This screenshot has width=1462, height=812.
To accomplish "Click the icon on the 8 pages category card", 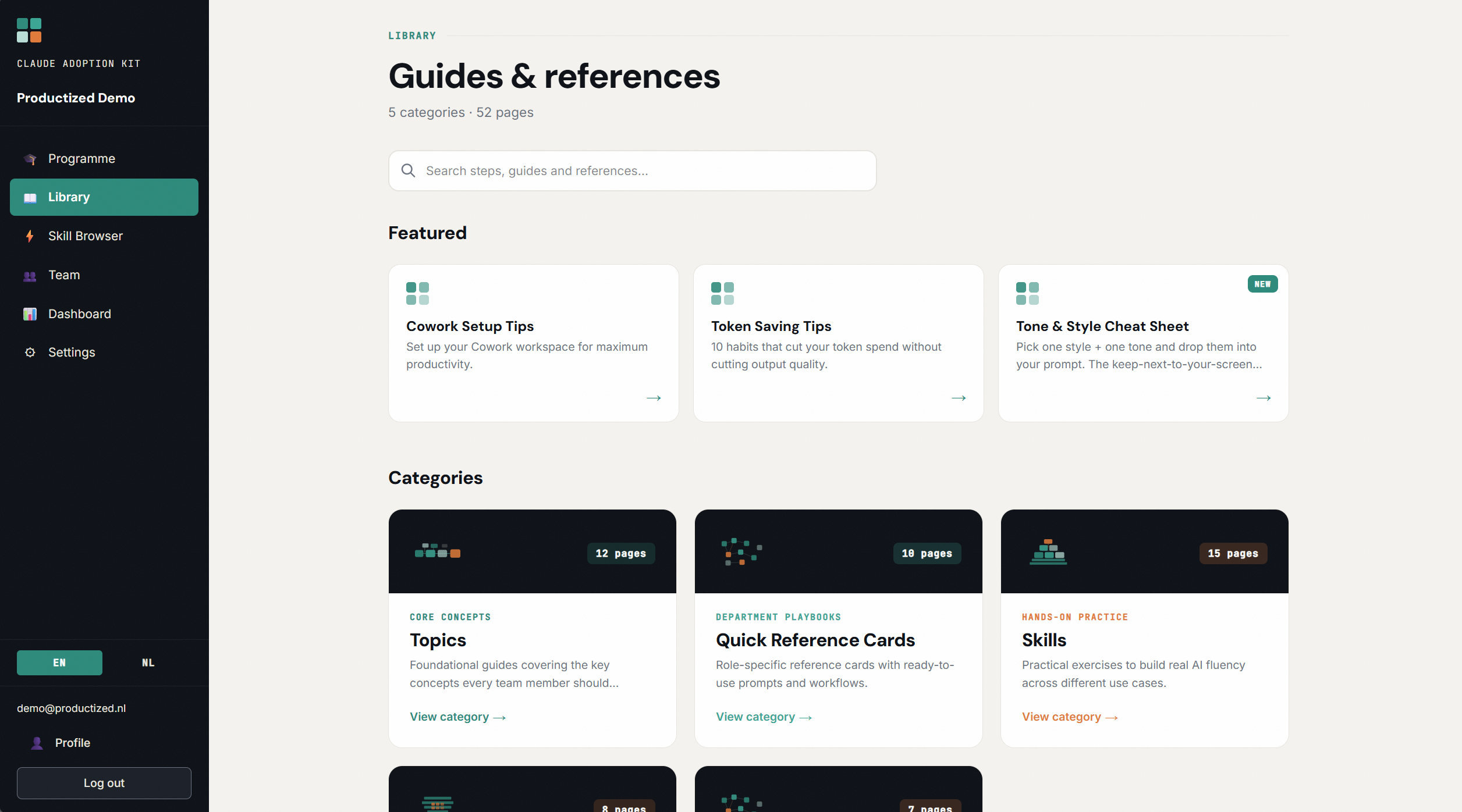I will (x=438, y=804).
